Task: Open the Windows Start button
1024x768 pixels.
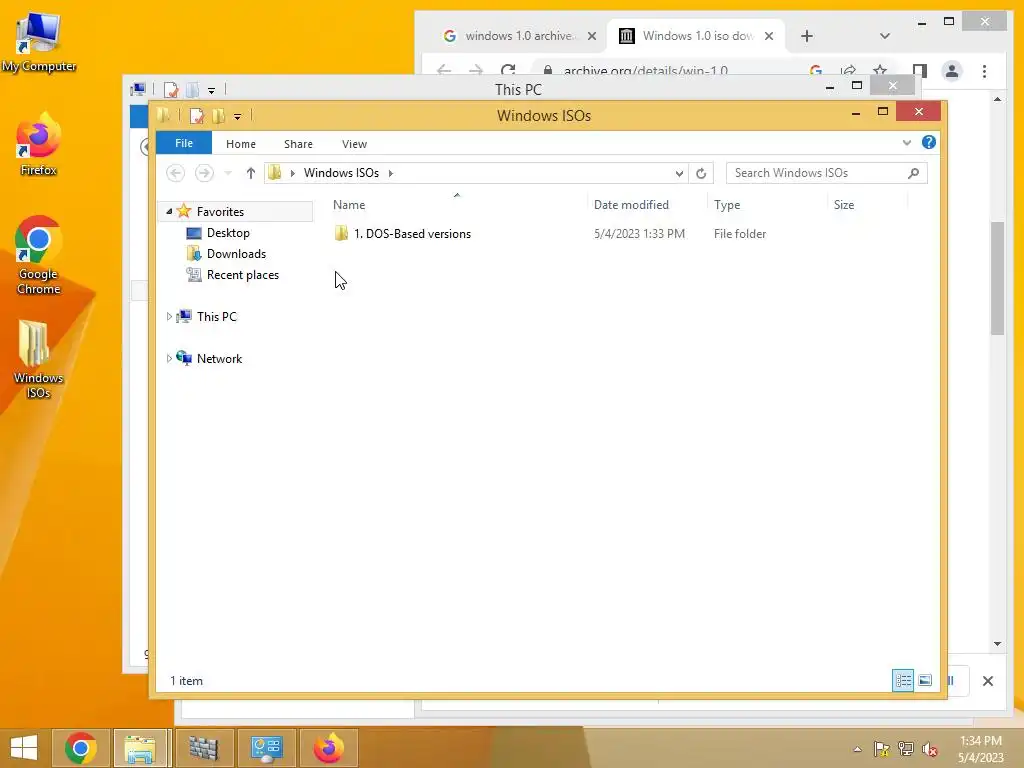Action: pos(24,747)
